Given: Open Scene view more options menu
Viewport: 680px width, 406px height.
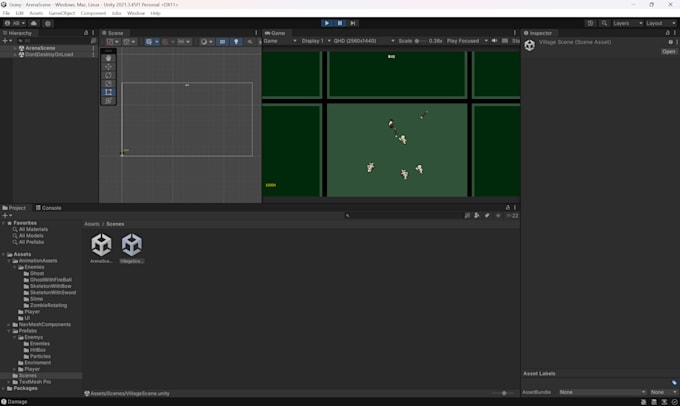Looking at the screenshot, I should tap(256, 33).
